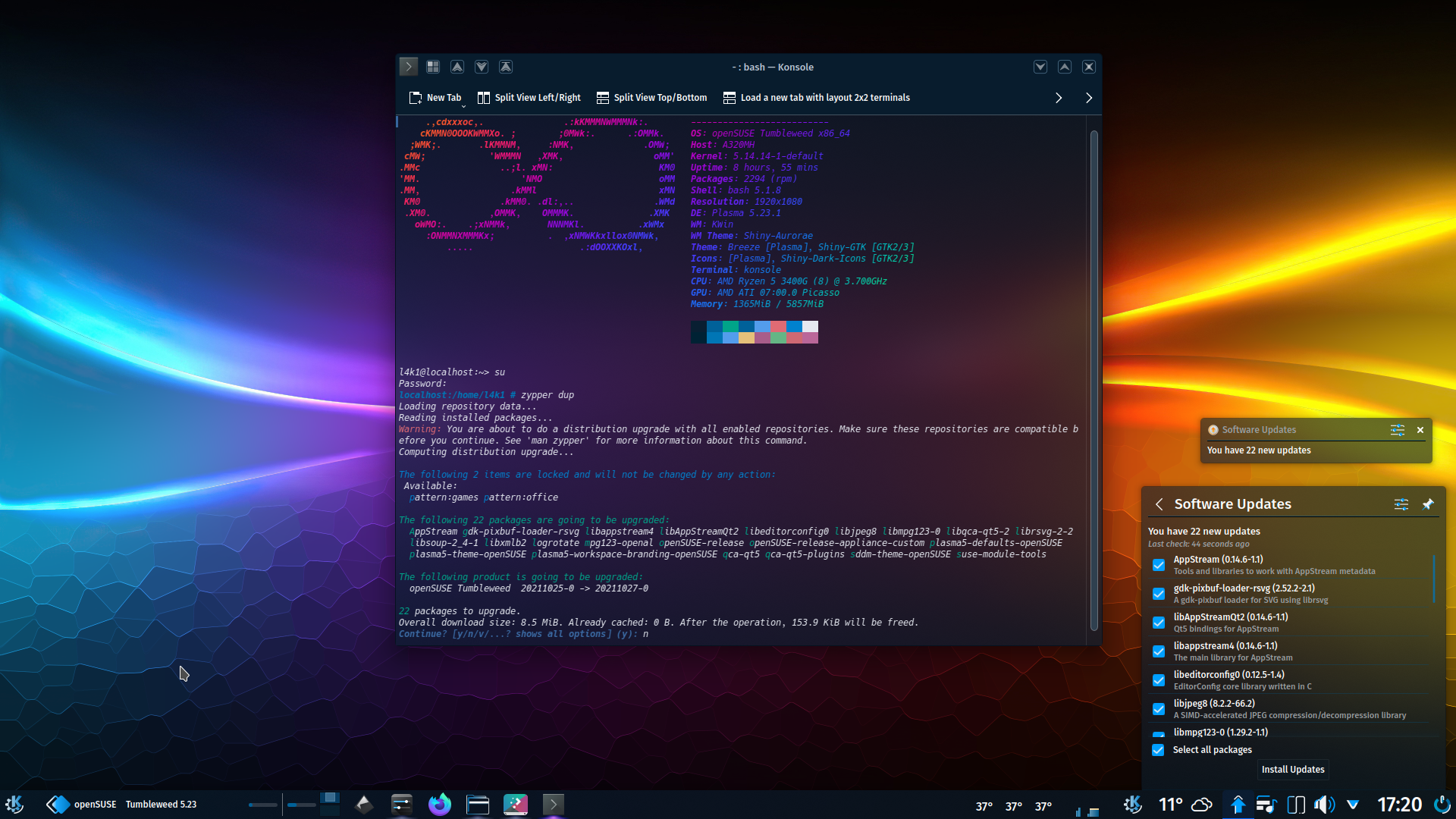Click the first 37° temperature reading
Viewport: 1456px width, 819px height.
984,807
